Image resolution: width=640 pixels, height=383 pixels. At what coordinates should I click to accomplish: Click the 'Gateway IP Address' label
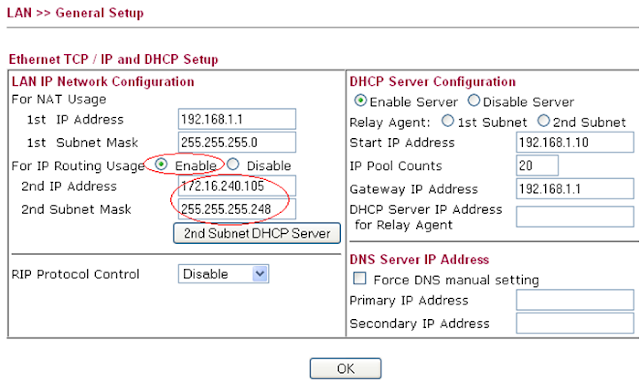[413, 189]
